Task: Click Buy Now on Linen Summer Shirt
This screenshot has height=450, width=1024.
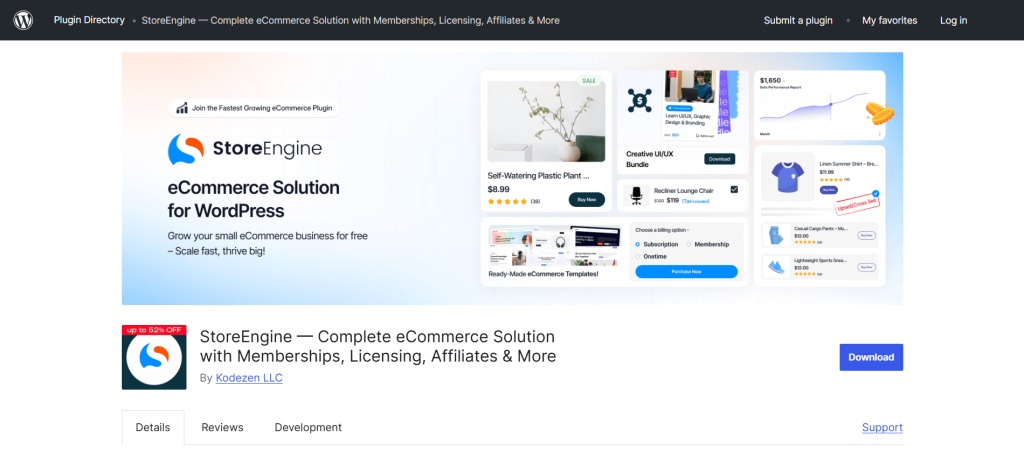Action: pos(827,189)
